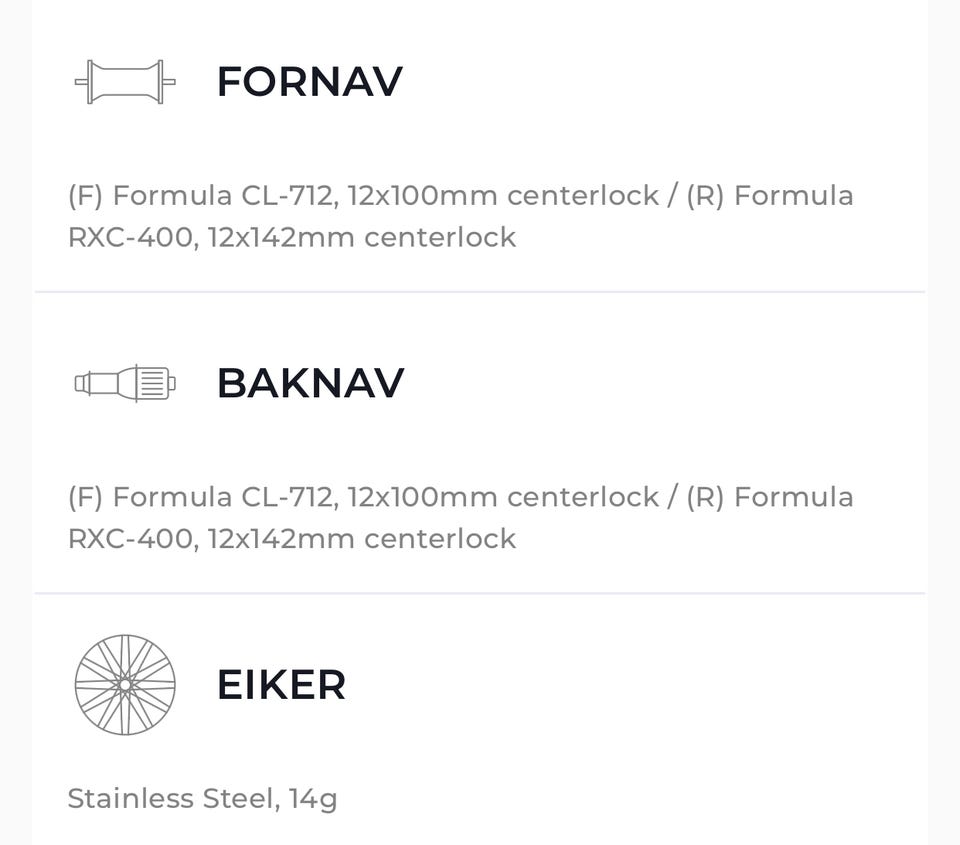Click the front hub icon beside FORNAV

[x=125, y=81]
